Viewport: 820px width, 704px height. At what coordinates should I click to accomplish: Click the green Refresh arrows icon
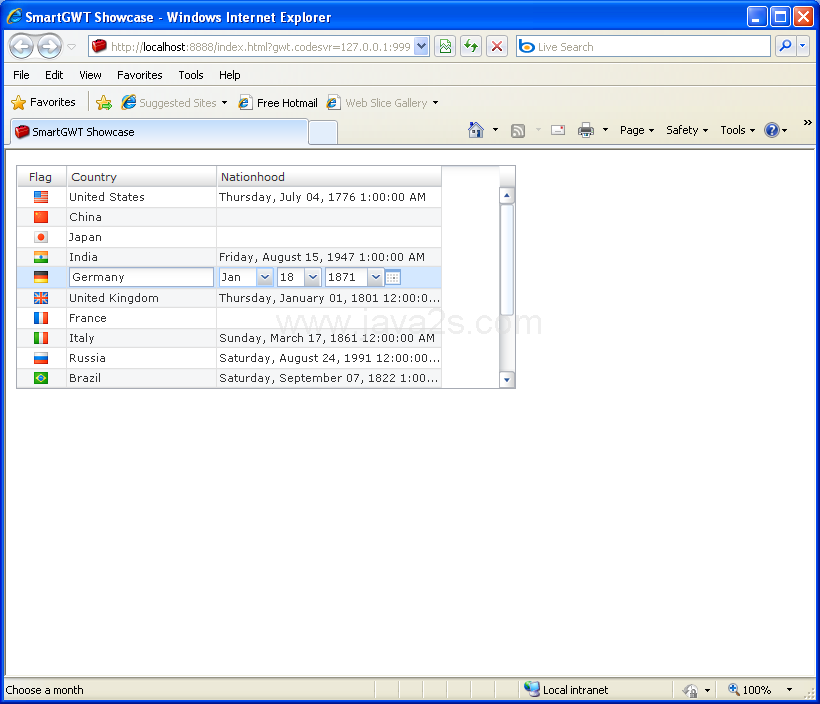(x=471, y=47)
